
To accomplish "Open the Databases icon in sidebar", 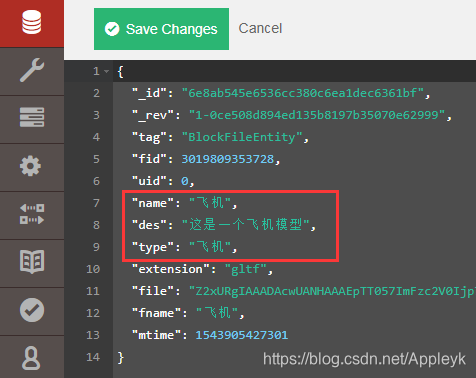I will point(32,22).
